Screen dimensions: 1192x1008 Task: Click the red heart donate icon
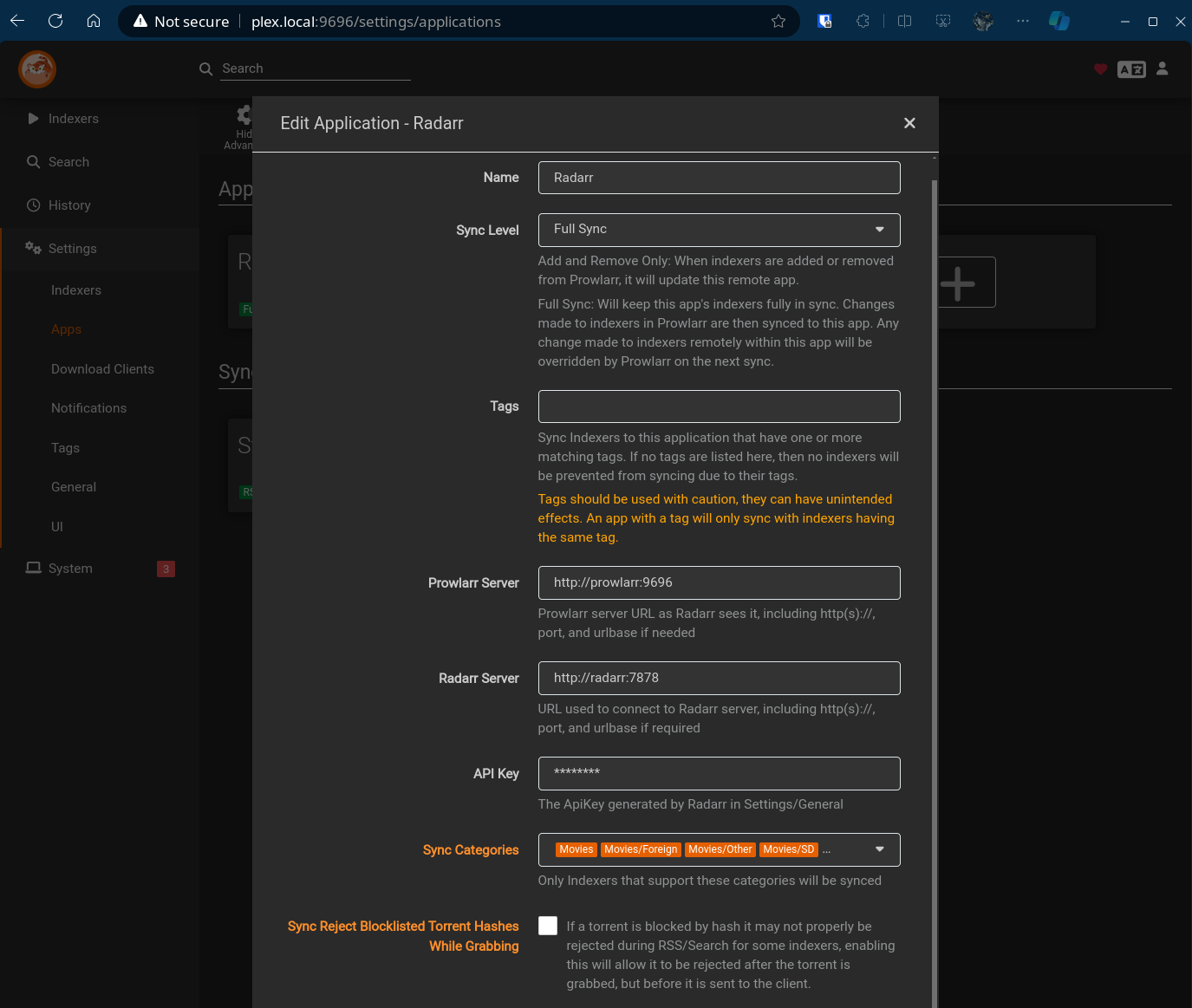[x=1100, y=69]
